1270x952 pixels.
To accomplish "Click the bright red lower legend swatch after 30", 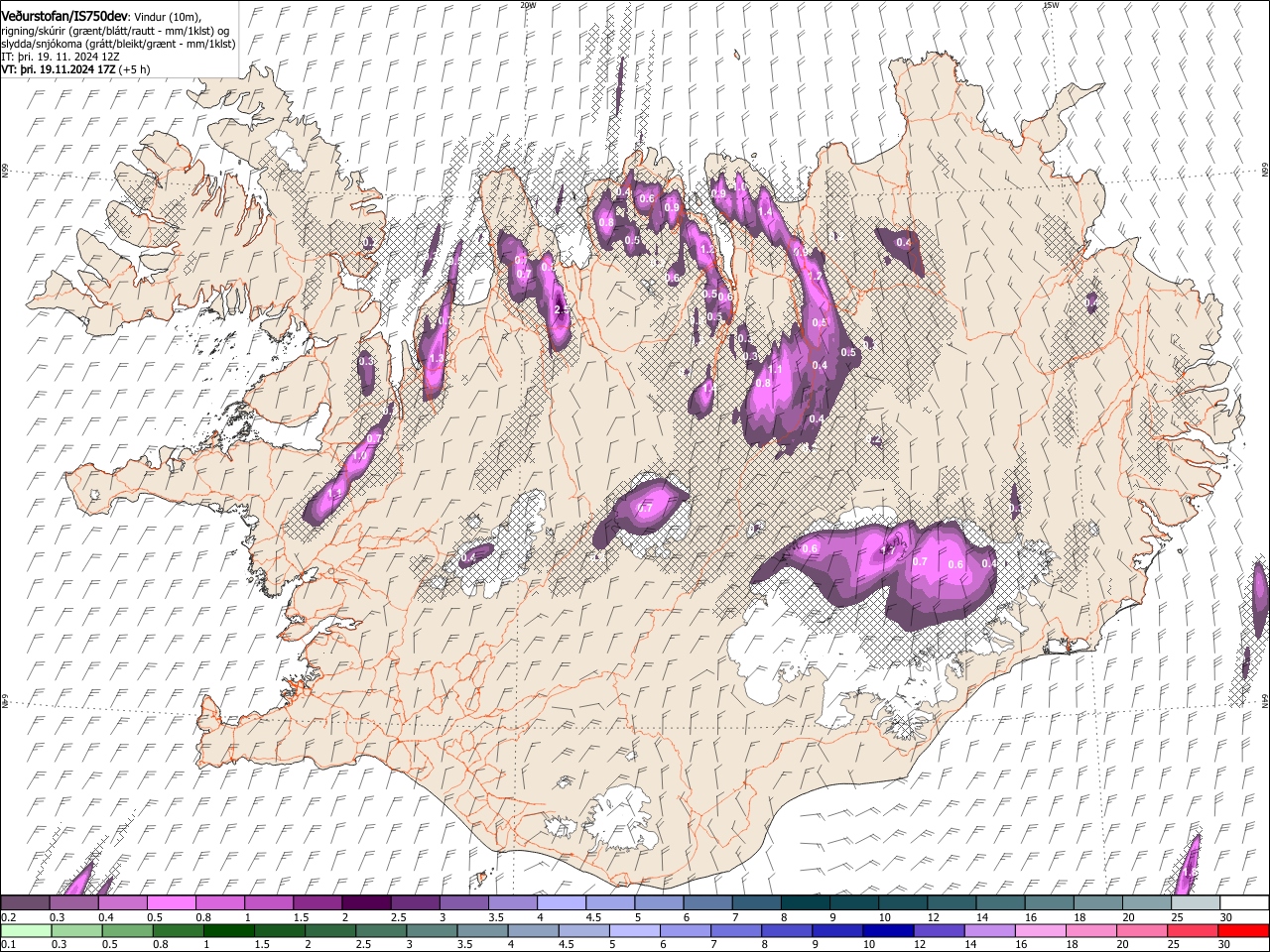I will (1243, 930).
